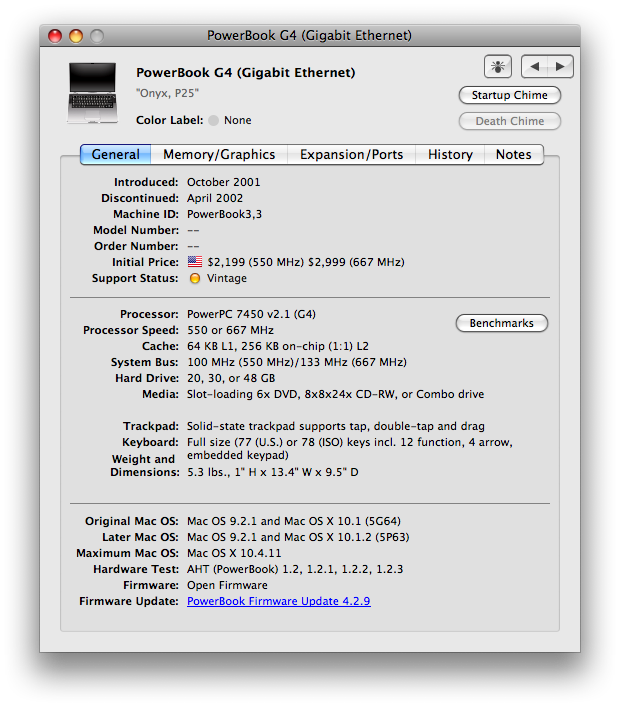This screenshot has width=620, height=707.
Task: Click the Color Label gray circle swatch
Action: click(214, 120)
